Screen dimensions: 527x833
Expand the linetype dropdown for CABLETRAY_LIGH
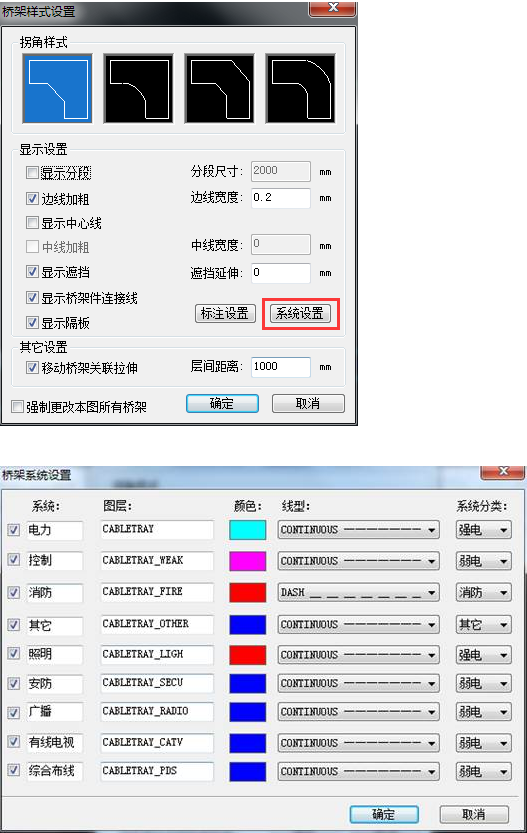(x=359, y=654)
